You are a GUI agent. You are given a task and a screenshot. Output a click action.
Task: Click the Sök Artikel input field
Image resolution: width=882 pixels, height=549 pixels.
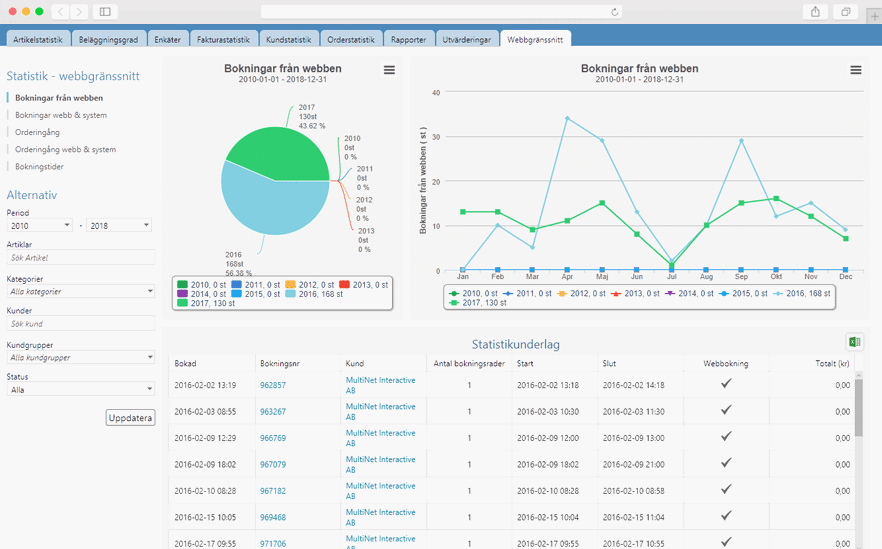tap(80, 258)
